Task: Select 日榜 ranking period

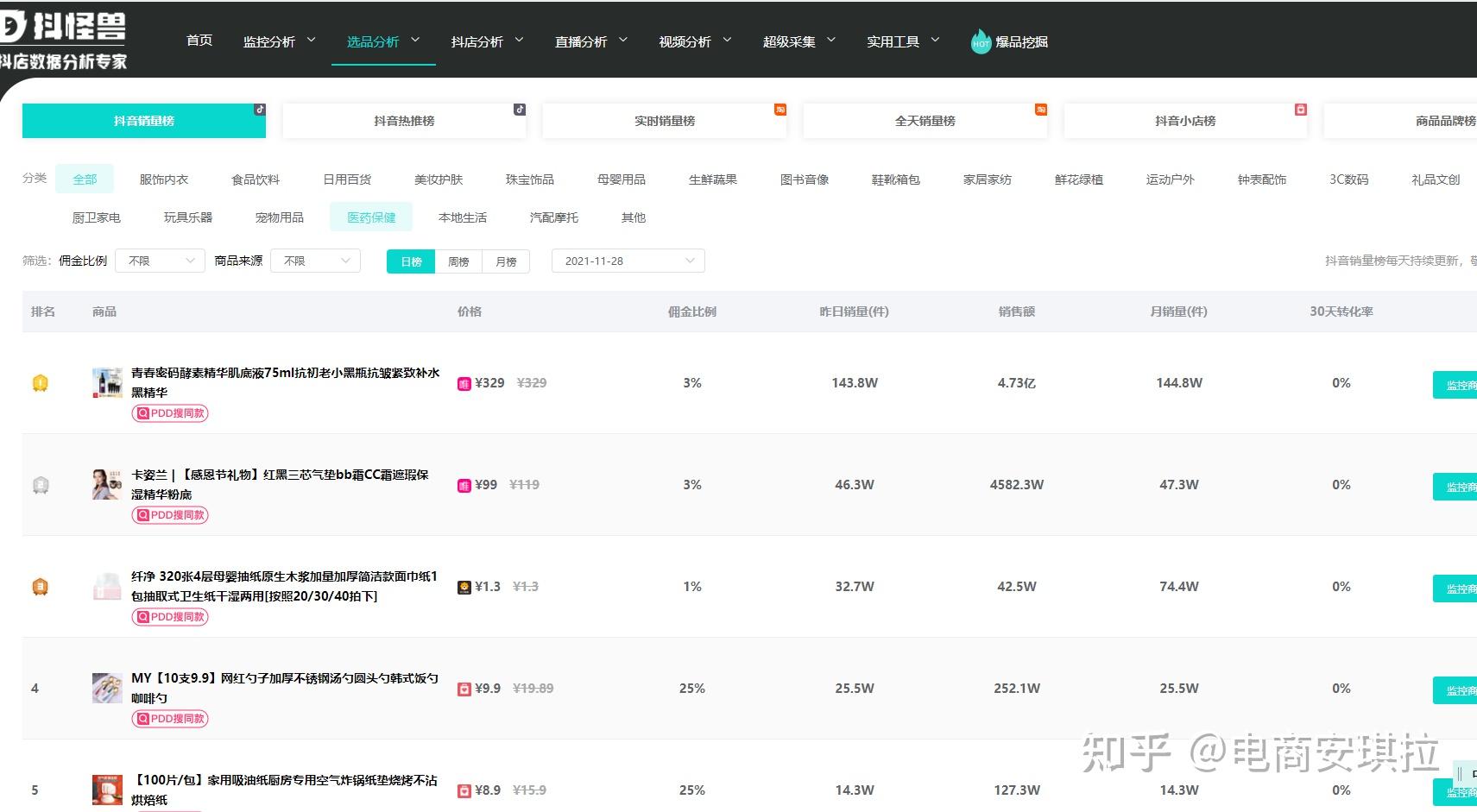Action: (x=411, y=261)
